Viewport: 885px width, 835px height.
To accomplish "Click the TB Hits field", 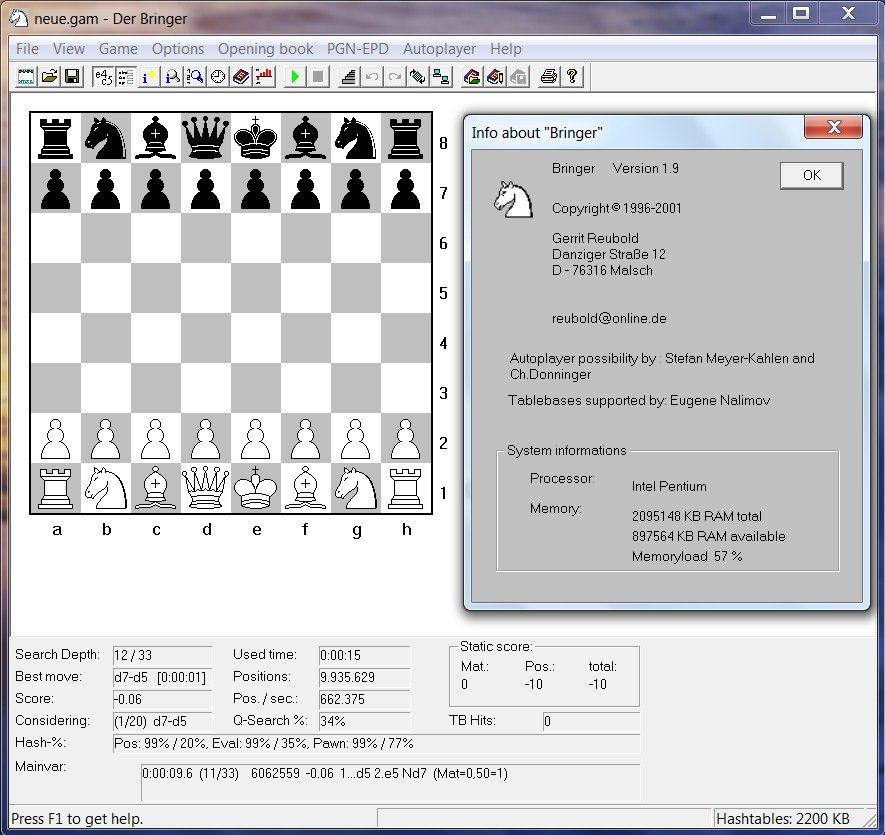I will point(591,721).
